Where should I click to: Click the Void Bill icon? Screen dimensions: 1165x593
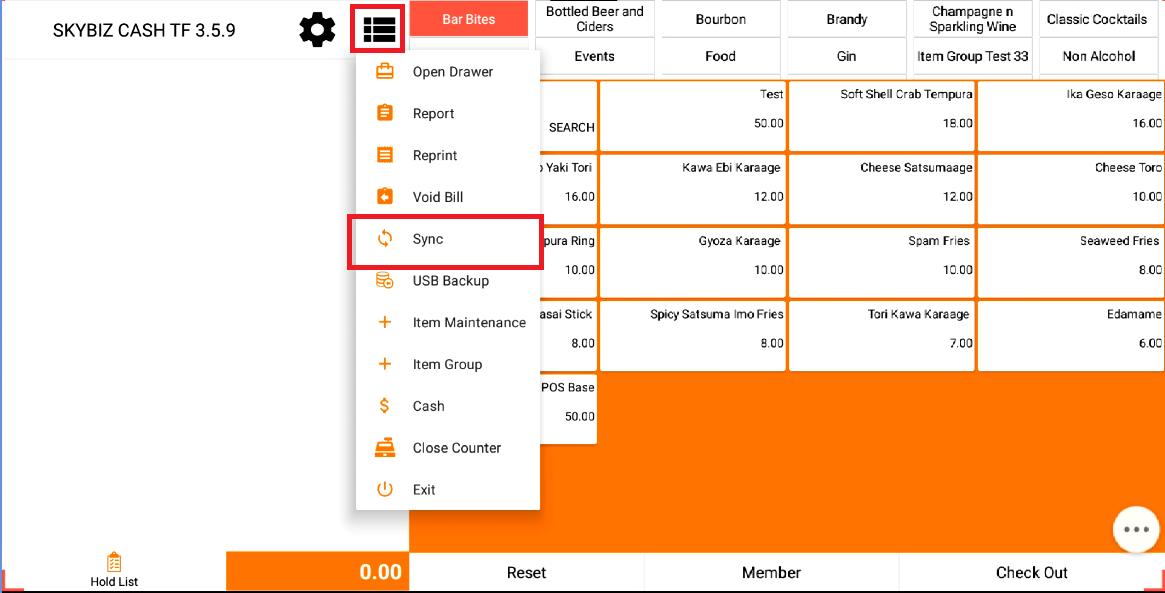click(x=385, y=197)
